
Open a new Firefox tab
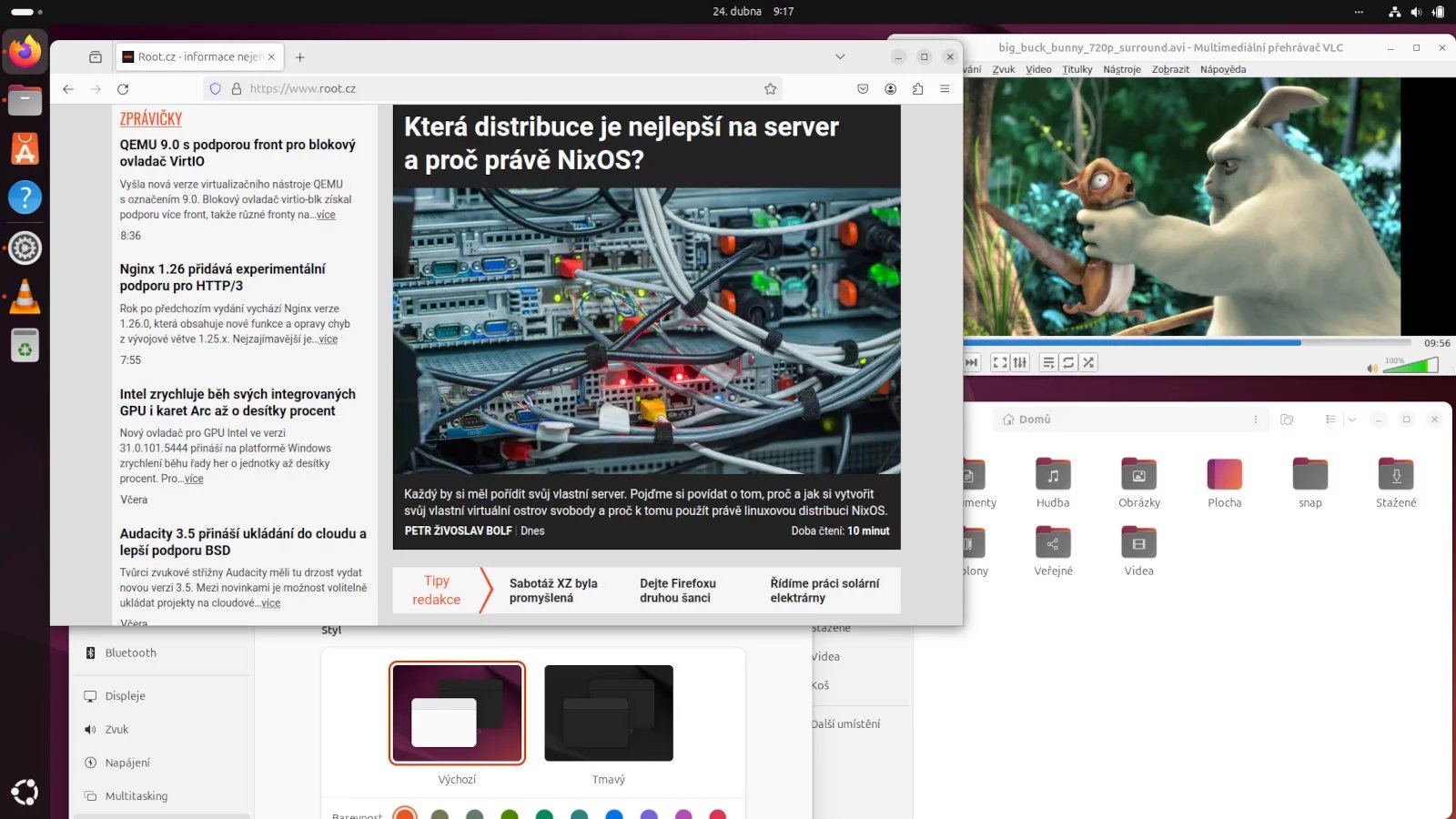[299, 57]
